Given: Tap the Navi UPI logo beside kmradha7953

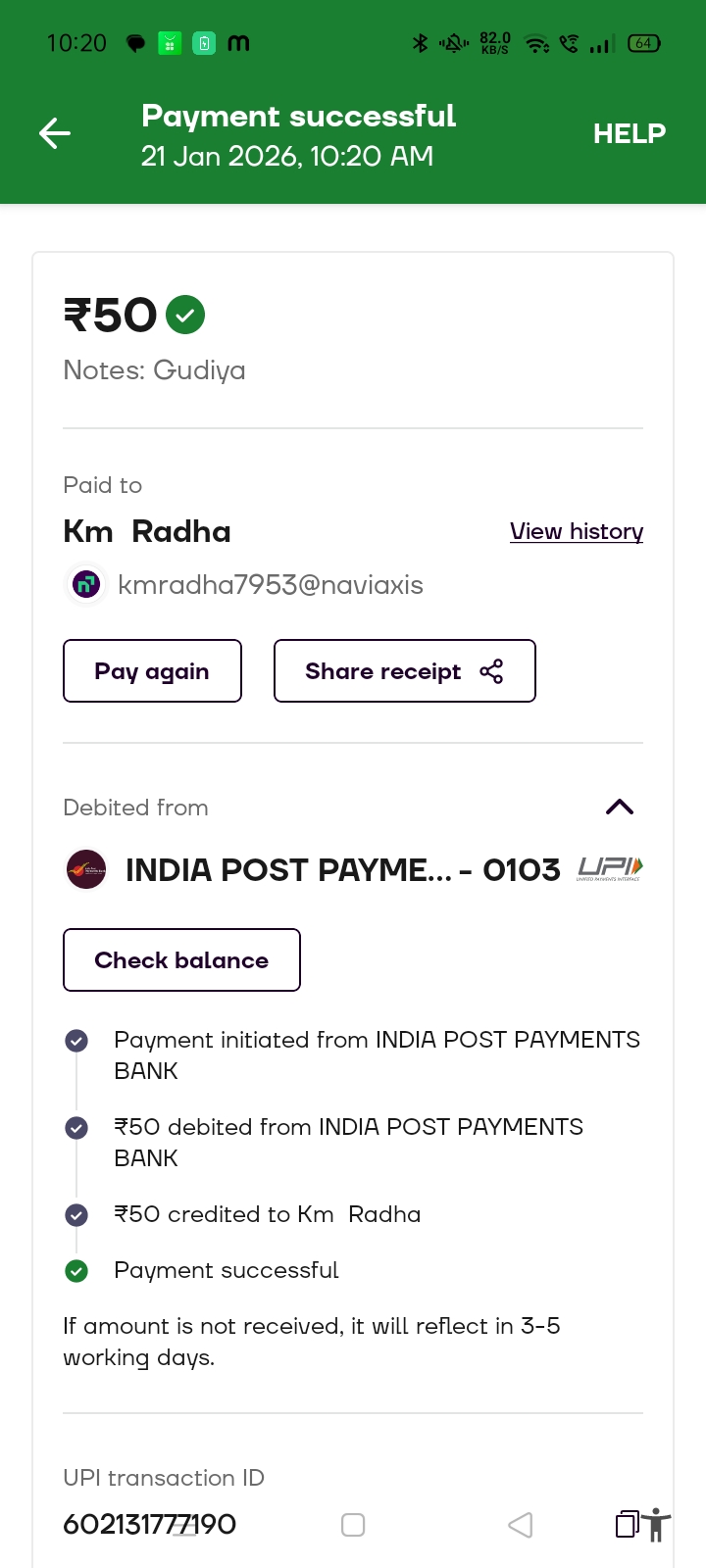Looking at the screenshot, I should (86, 585).
